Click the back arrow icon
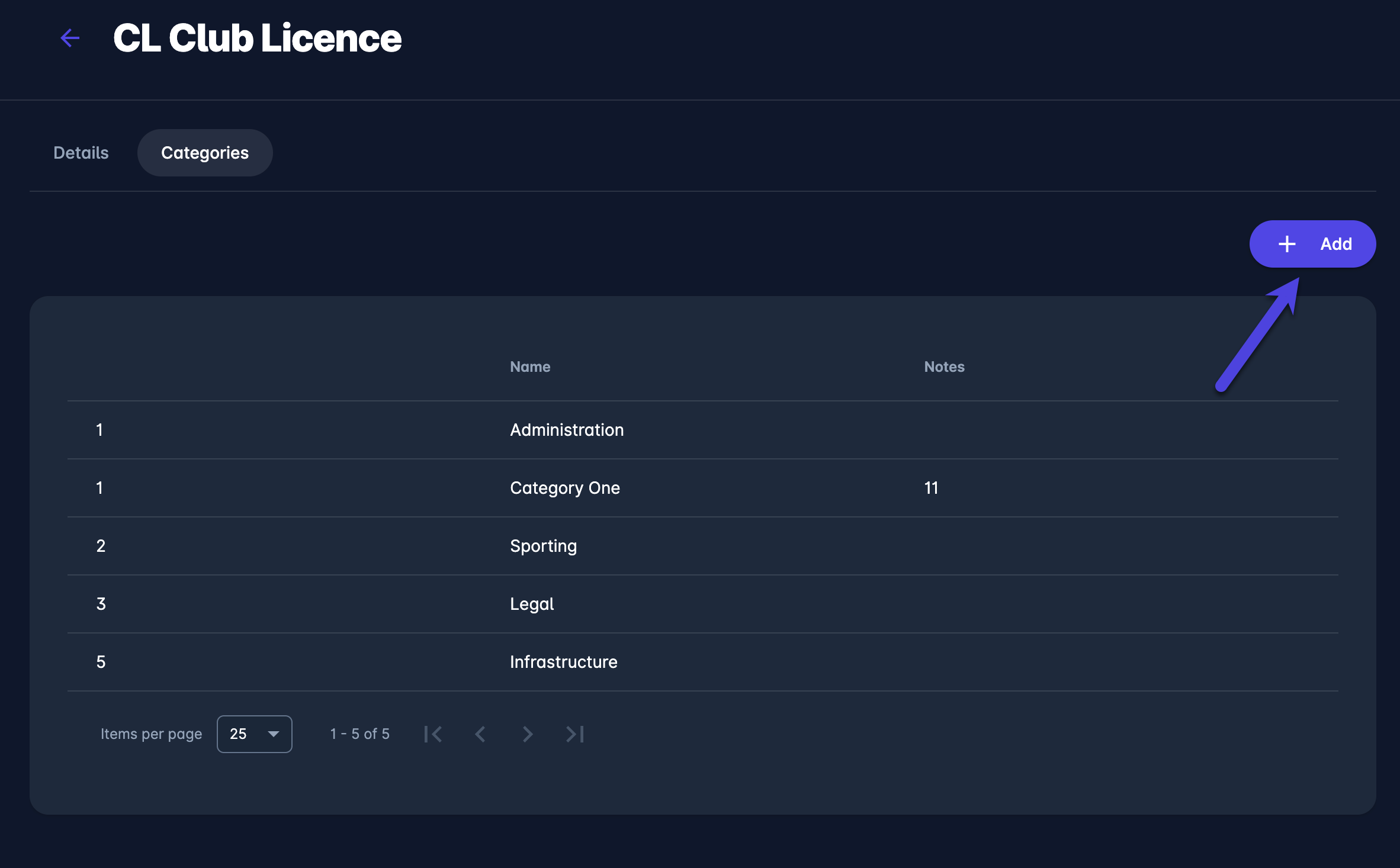 click(x=70, y=38)
